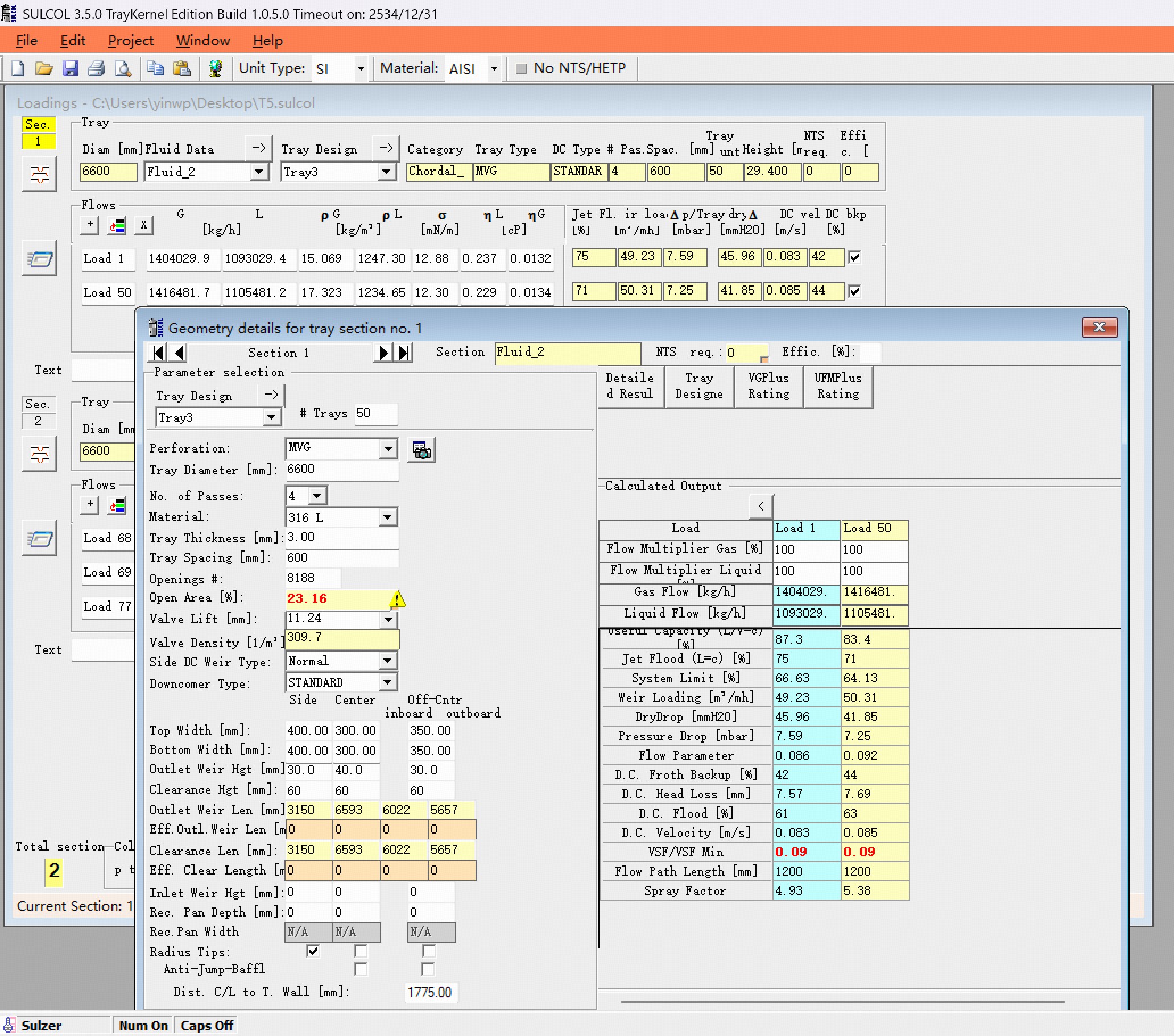Open Print Preview from the toolbar

[x=122, y=69]
